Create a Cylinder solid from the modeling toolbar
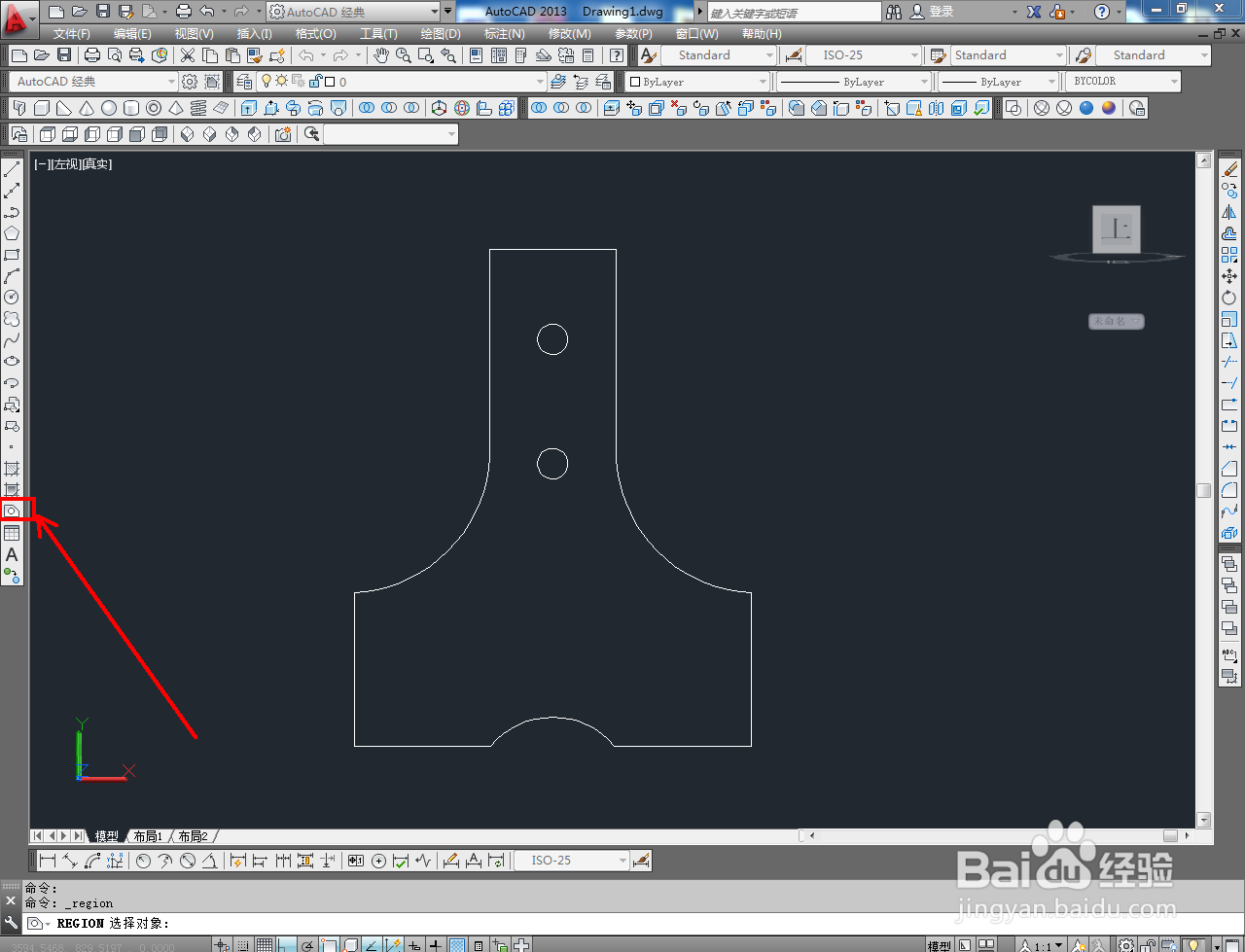The height and width of the screenshot is (952, 1245). pyautogui.click(x=131, y=108)
